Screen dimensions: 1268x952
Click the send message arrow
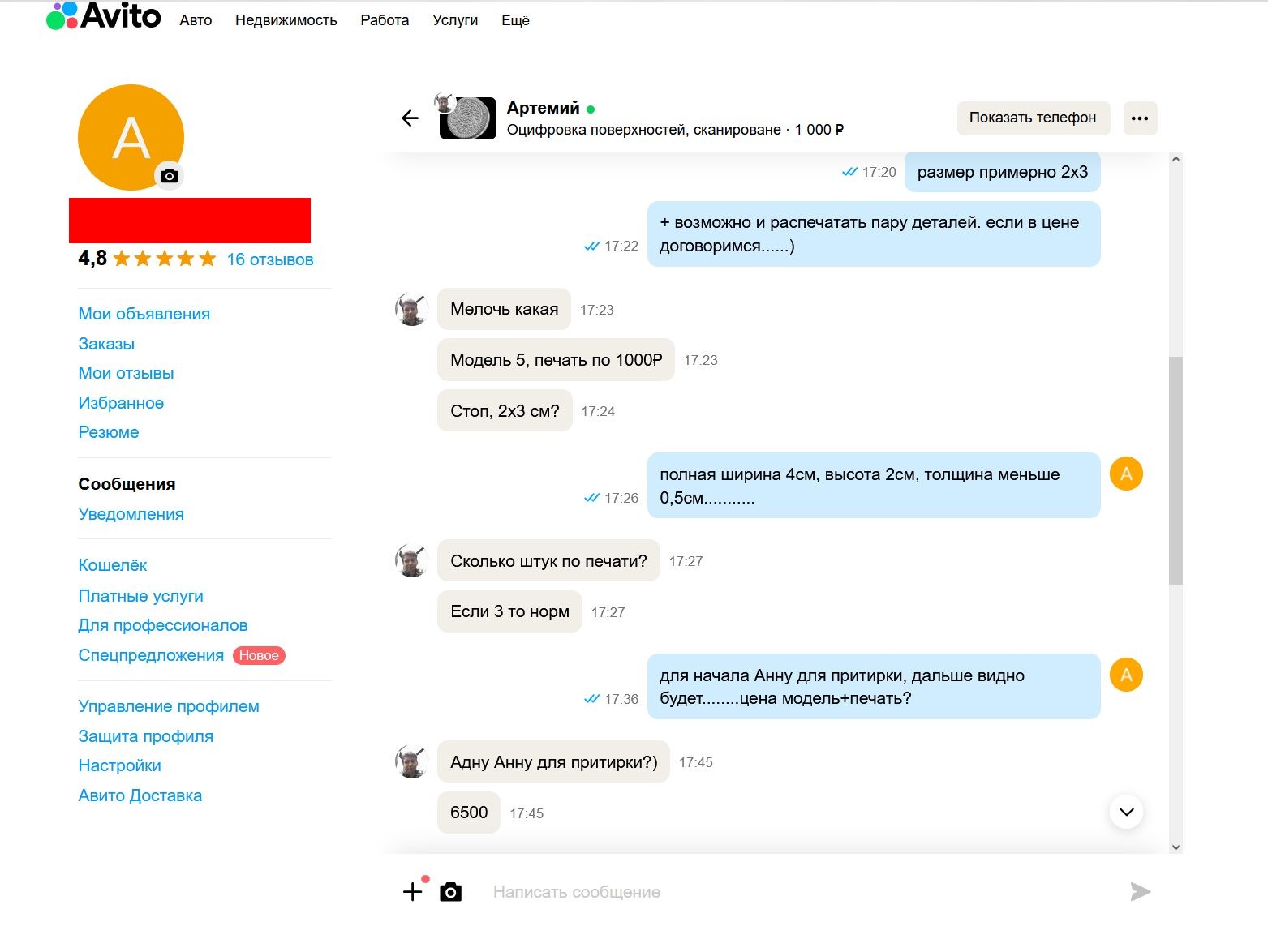click(1140, 892)
